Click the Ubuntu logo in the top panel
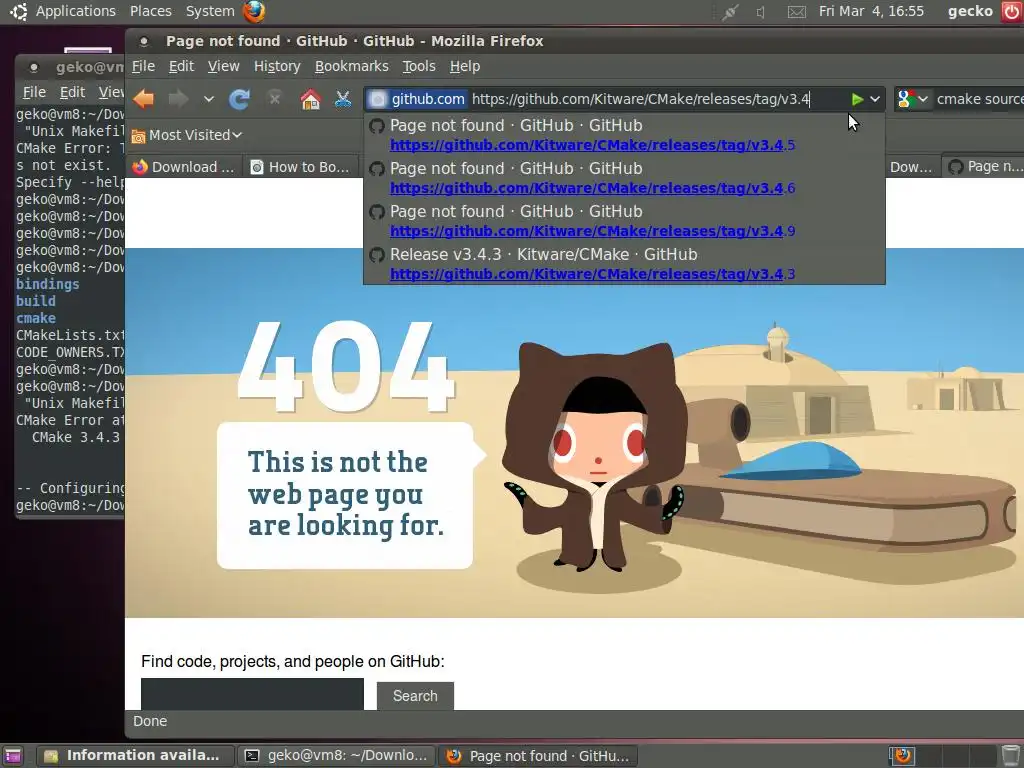The height and width of the screenshot is (768, 1024). (x=18, y=11)
